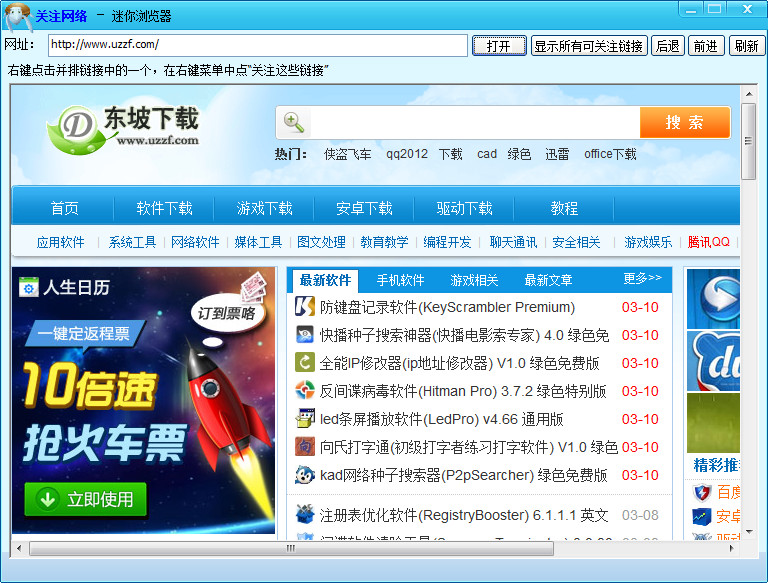
Task: Refresh page with 刷新 button
Action: point(746,46)
